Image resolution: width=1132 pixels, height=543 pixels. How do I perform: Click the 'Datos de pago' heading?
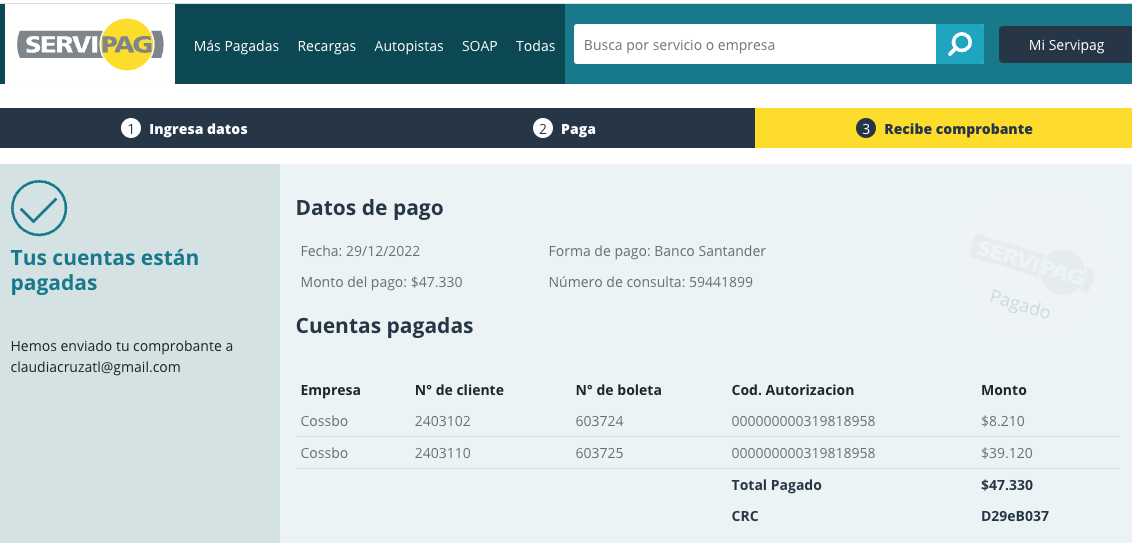click(x=370, y=208)
